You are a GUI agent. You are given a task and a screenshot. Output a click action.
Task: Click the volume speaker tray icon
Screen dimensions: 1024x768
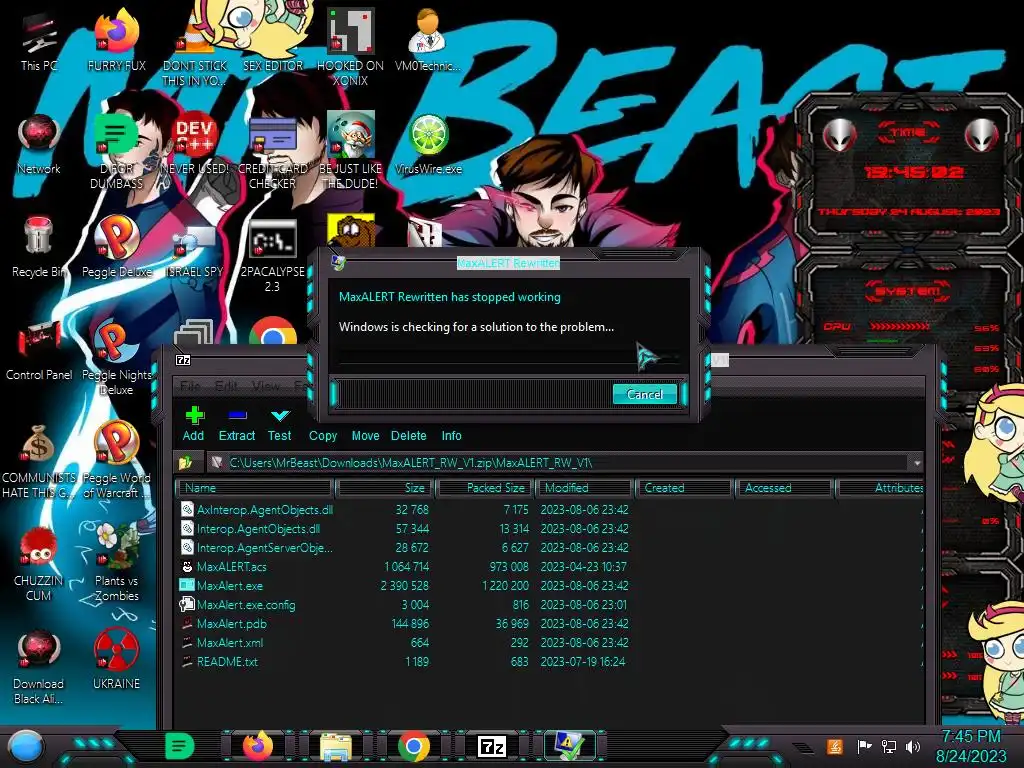coord(913,746)
